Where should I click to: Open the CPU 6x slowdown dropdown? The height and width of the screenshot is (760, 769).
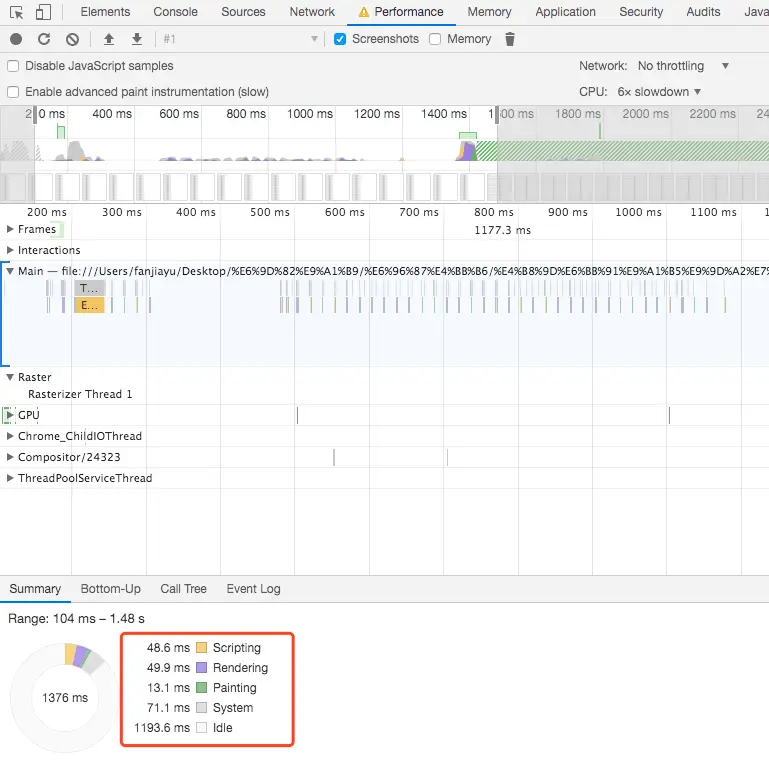(x=659, y=92)
